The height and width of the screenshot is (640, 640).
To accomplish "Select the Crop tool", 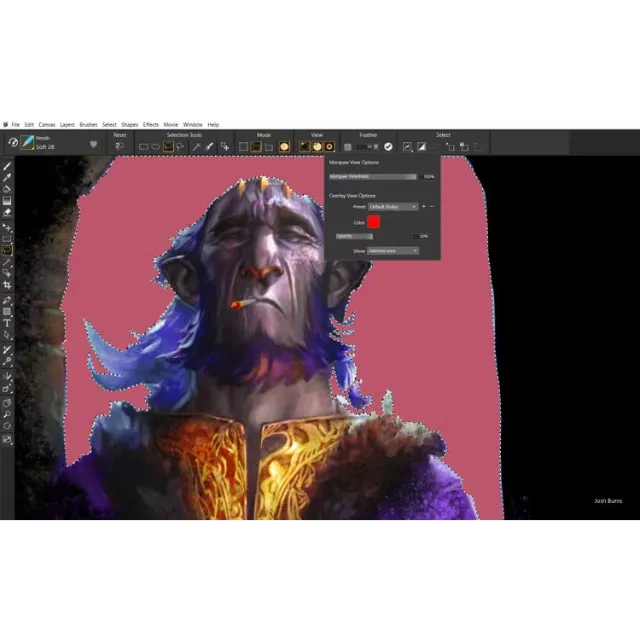I will coord(7,284).
